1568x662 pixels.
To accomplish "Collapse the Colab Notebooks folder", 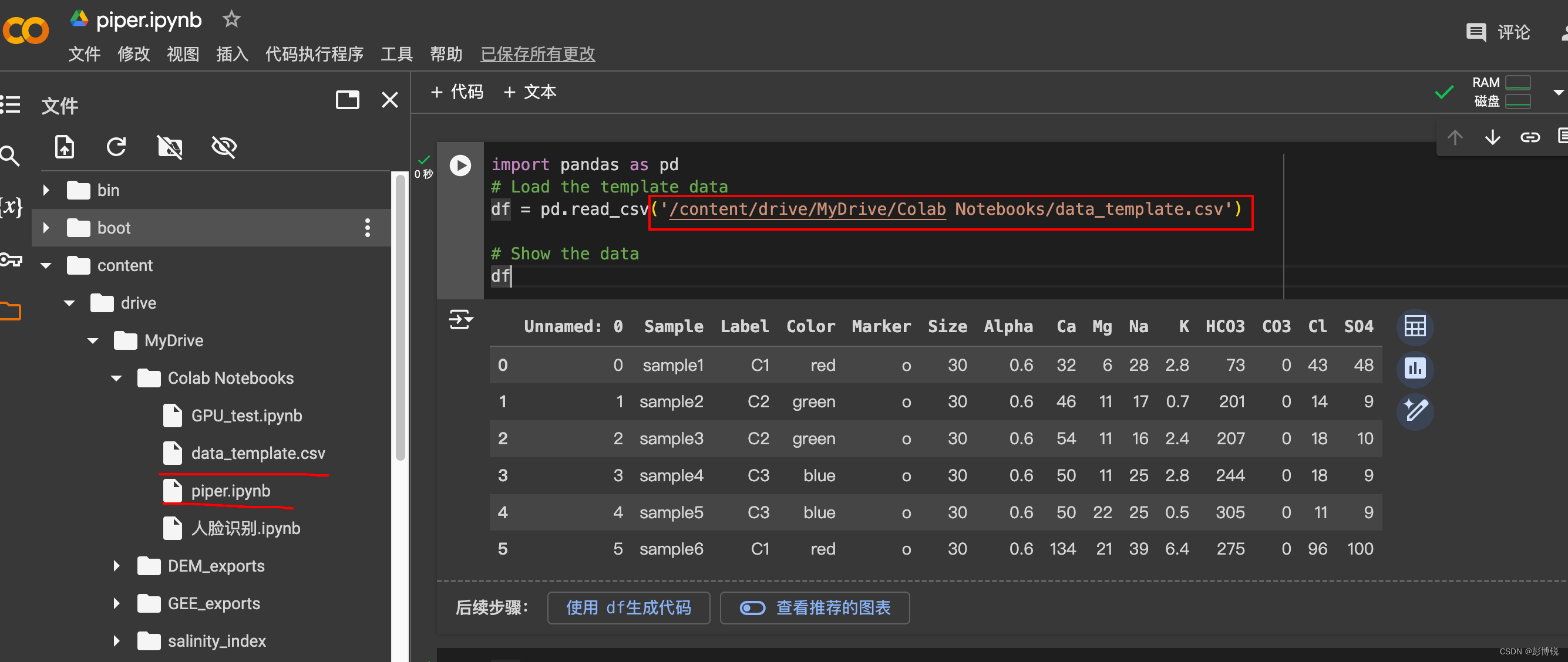I will tap(116, 378).
